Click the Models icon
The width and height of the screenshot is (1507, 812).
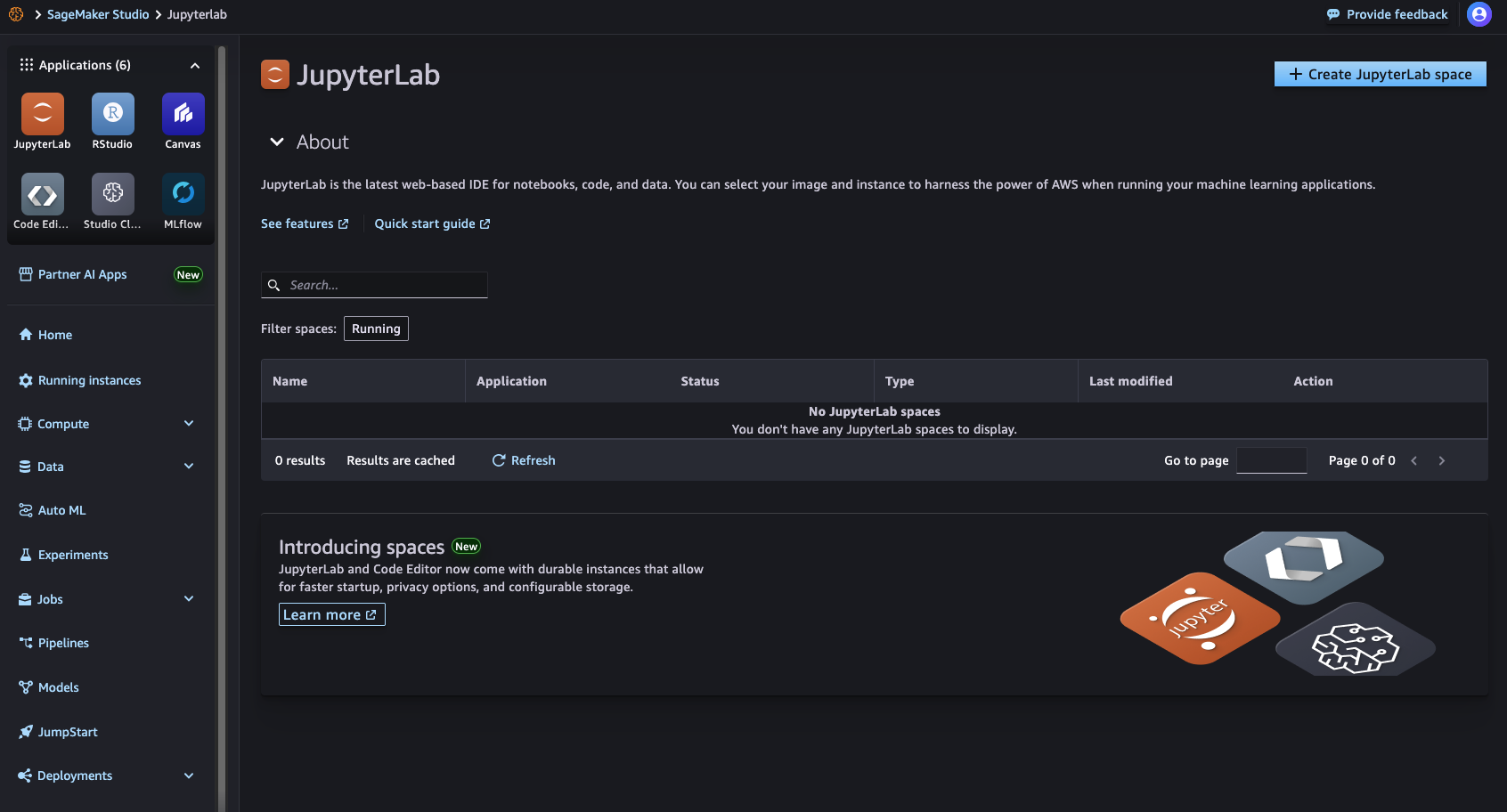pos(26,687)
